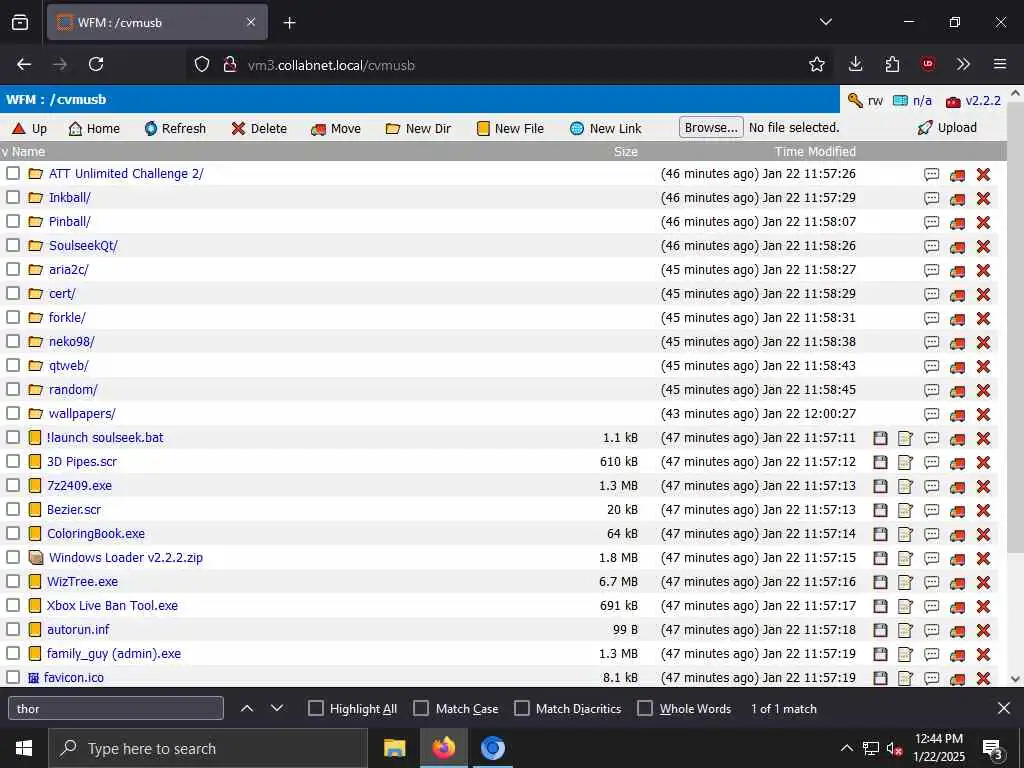
Task: Click save icon for 3D Pipes.scr
Action: tap(880, 462)
